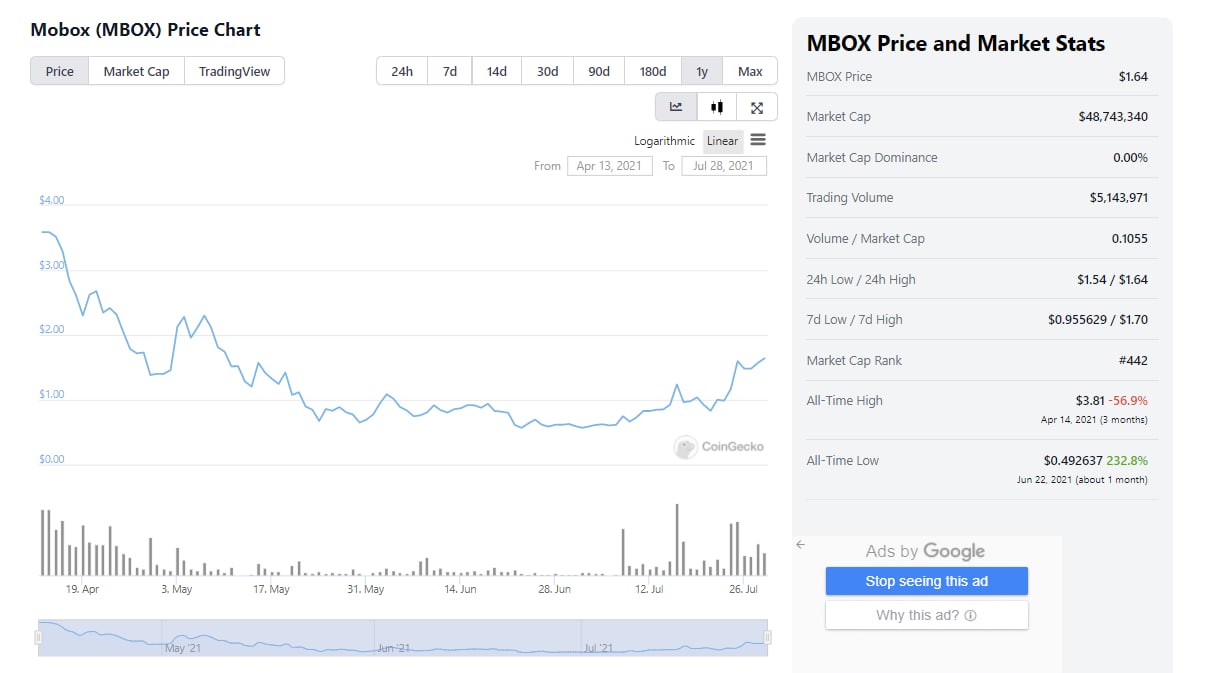Open the TradingView tab

pos(234,71)
